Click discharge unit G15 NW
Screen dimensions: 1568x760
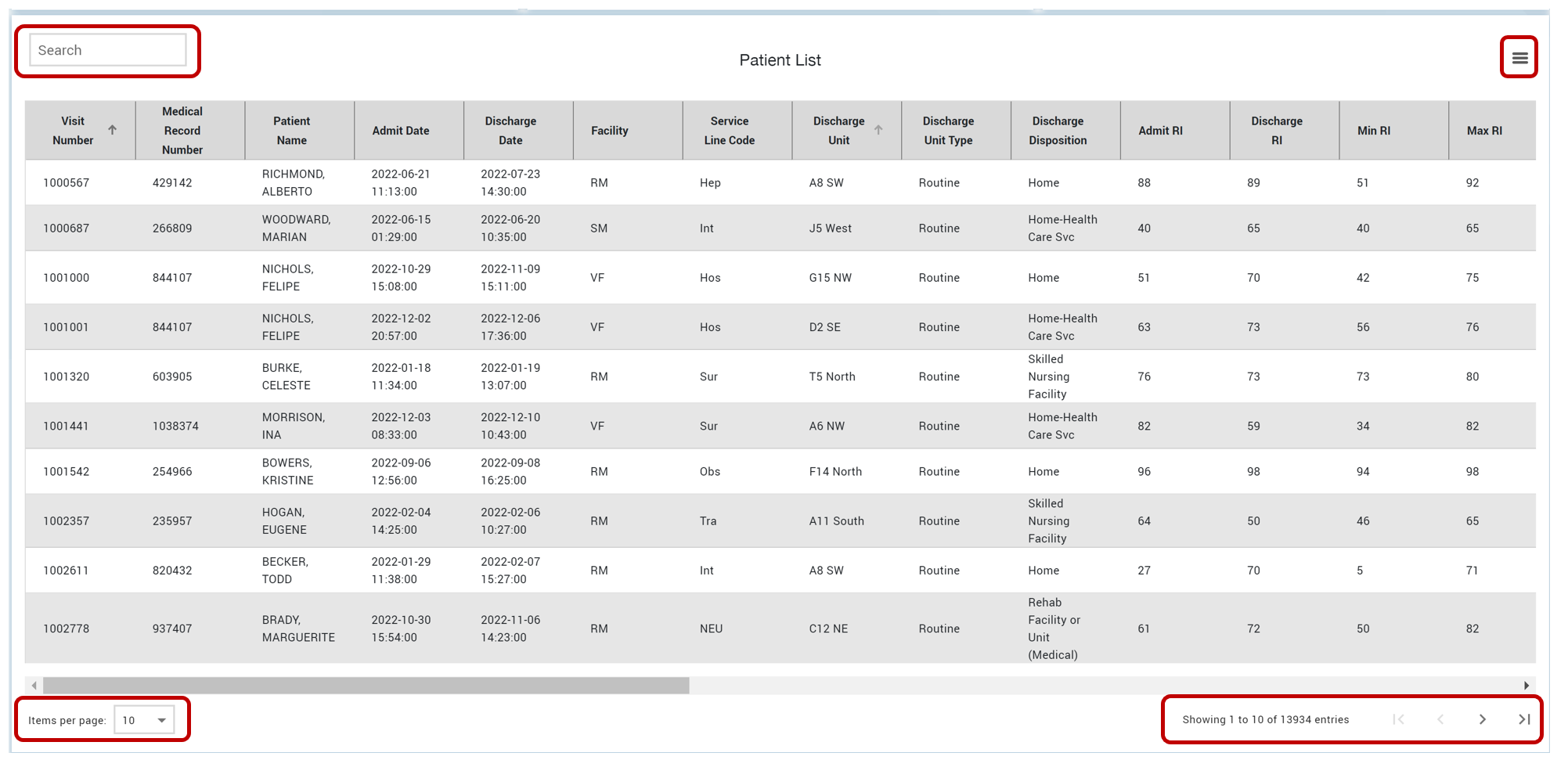(831, 277)
